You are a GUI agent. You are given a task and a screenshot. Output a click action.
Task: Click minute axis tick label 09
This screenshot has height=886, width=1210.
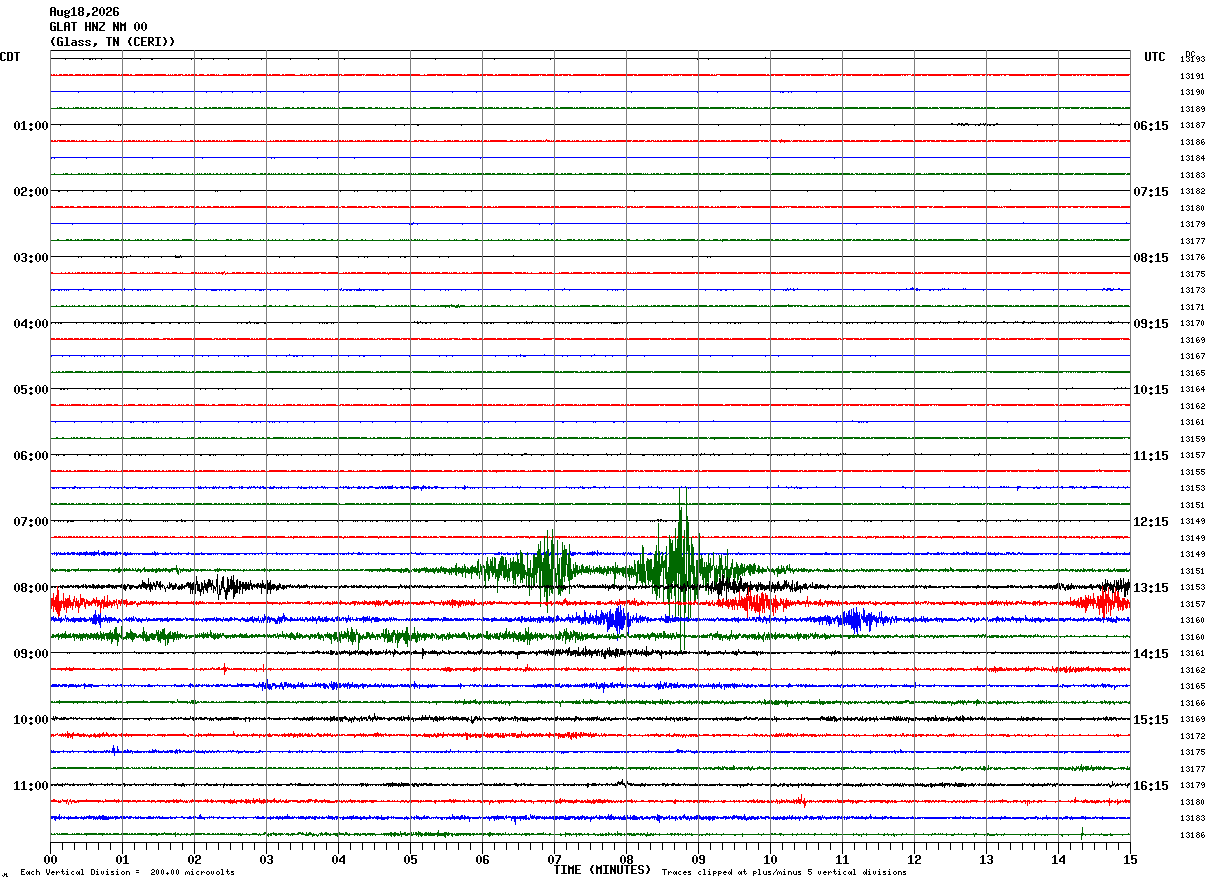[698, 859]
